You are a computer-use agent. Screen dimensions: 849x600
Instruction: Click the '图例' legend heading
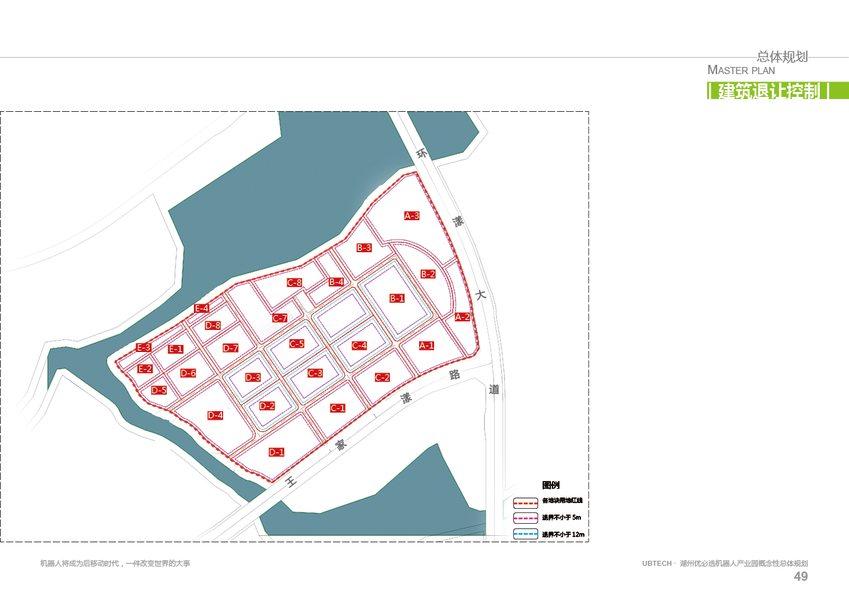pyautogui.click(x=550, y=485)
